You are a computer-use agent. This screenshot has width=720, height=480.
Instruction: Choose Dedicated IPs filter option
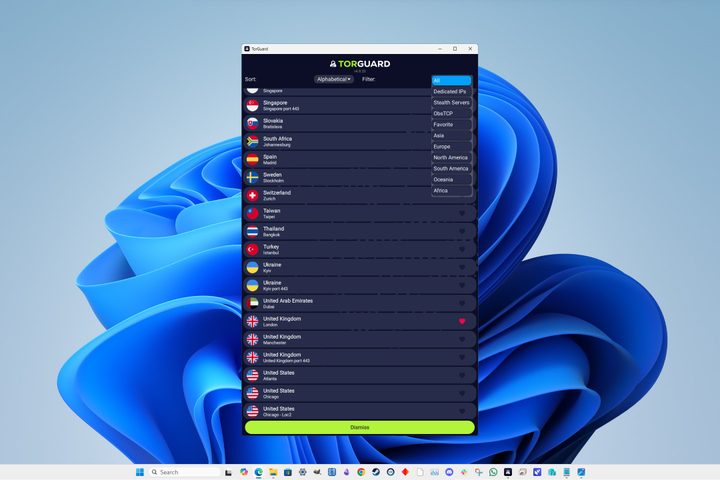coord(452,91)
